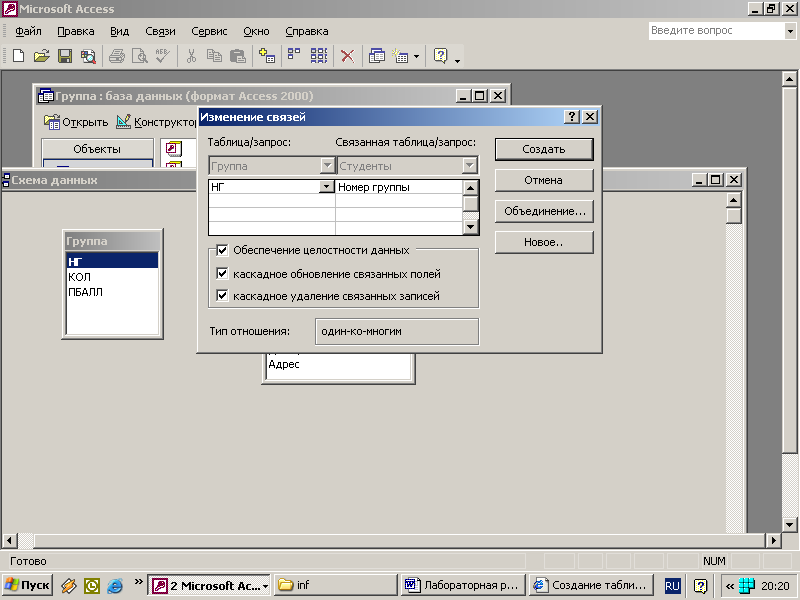
Task: Toggle каскадное удаление связанных записей checkbox
Action: coord(222,295)
